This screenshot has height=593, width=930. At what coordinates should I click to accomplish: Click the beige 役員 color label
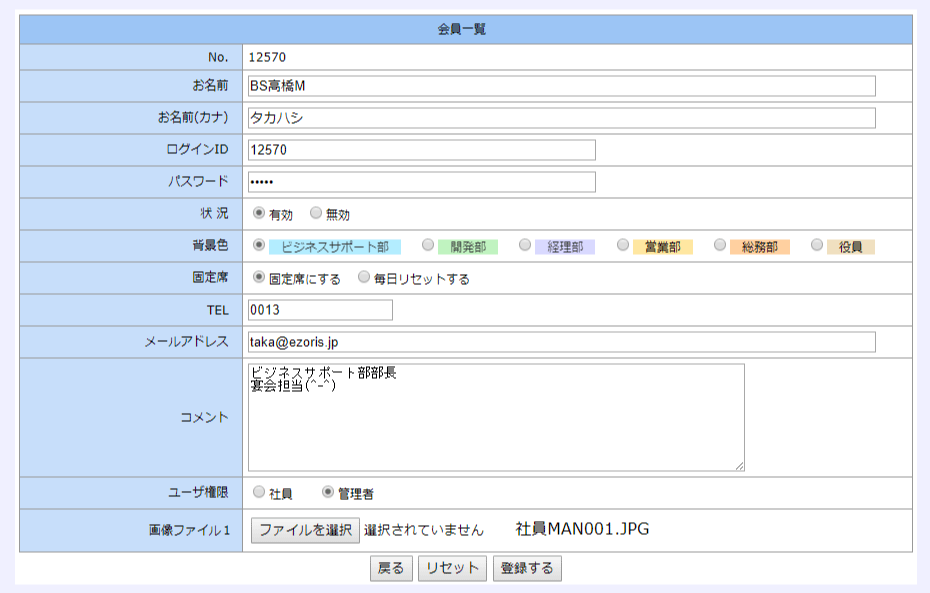pos(851,247)
